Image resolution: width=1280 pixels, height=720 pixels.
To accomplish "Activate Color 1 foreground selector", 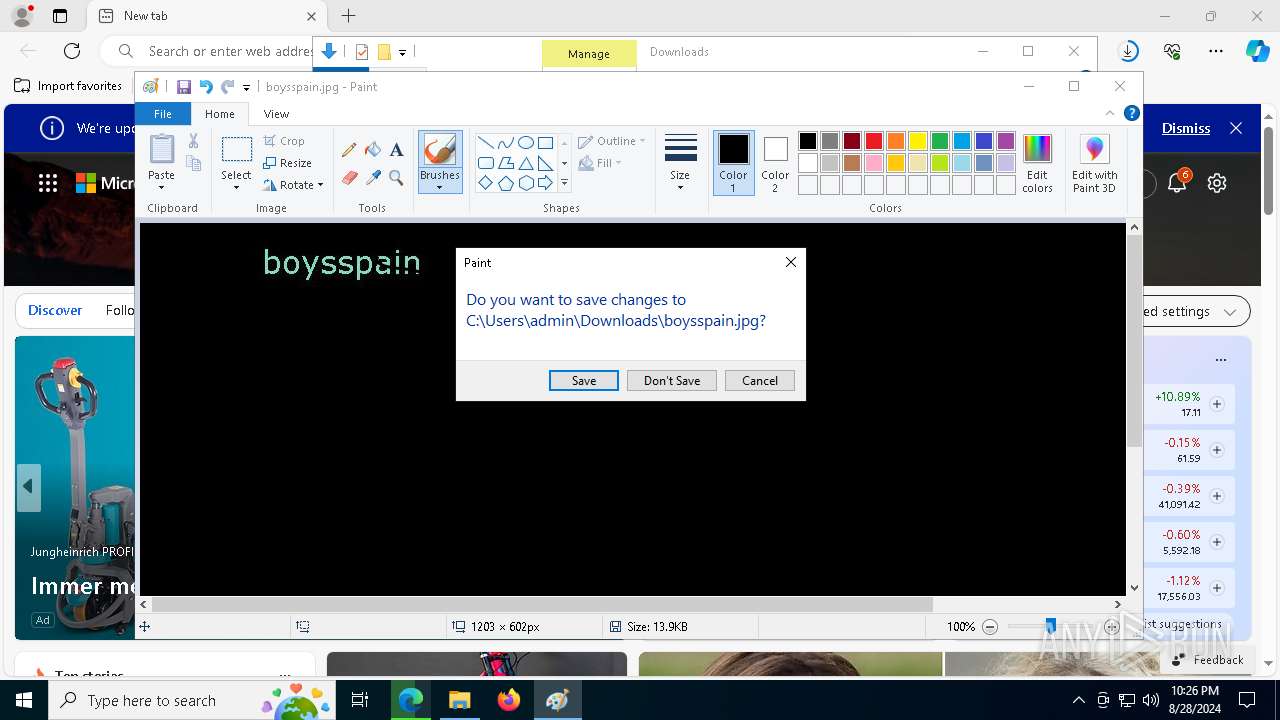I will tap(733, 163).
